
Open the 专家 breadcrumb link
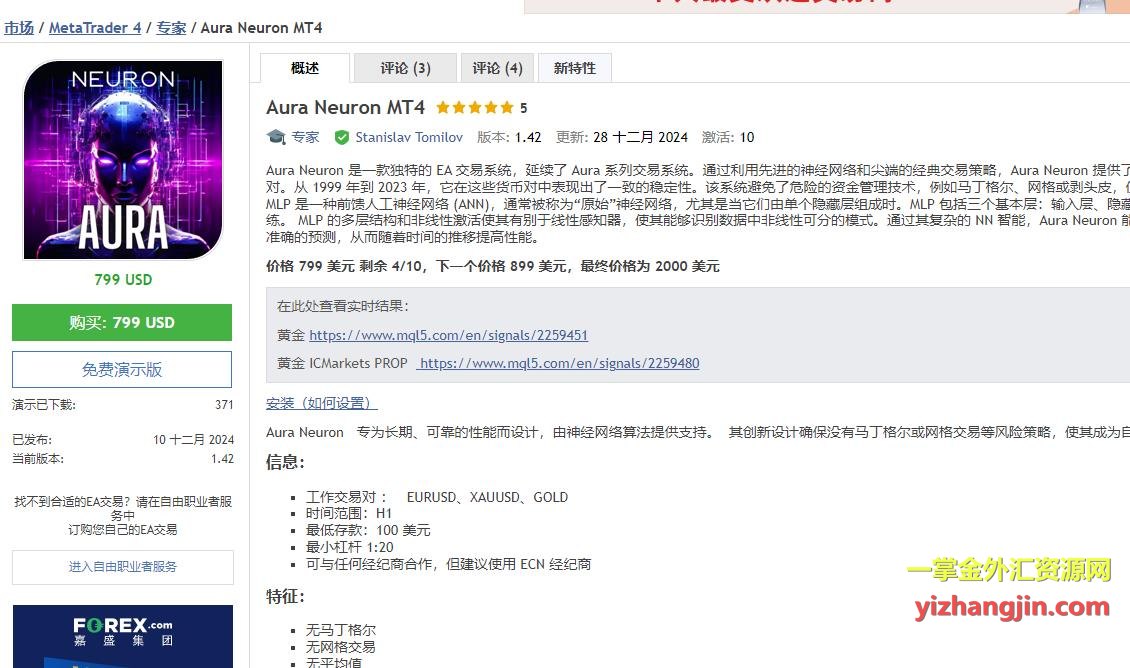point(171,28)
